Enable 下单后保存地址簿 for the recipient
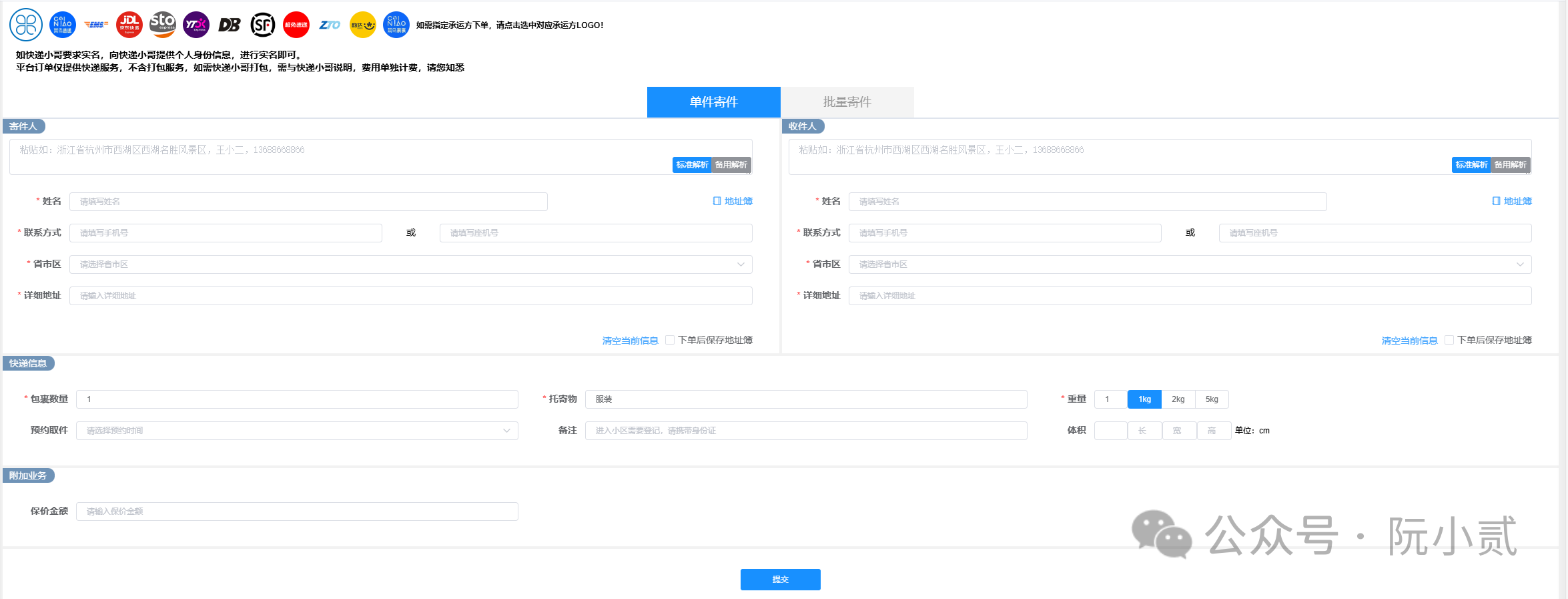This screenshot has height=599, width=1568. pos(1449,340)
